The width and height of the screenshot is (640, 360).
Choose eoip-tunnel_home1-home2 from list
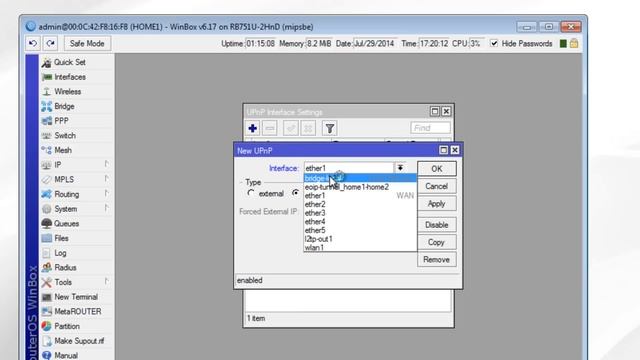click(360, 187)
